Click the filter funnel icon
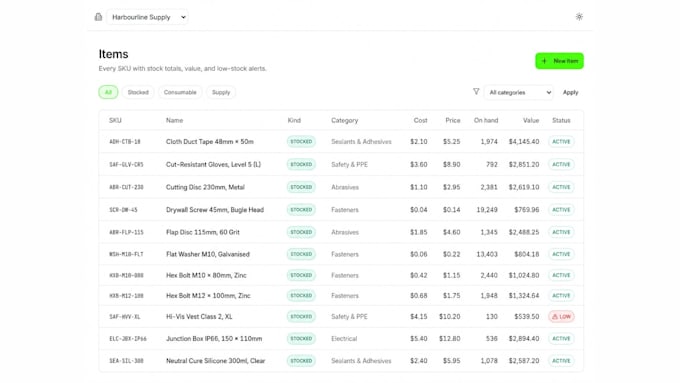 click(476, 92)
